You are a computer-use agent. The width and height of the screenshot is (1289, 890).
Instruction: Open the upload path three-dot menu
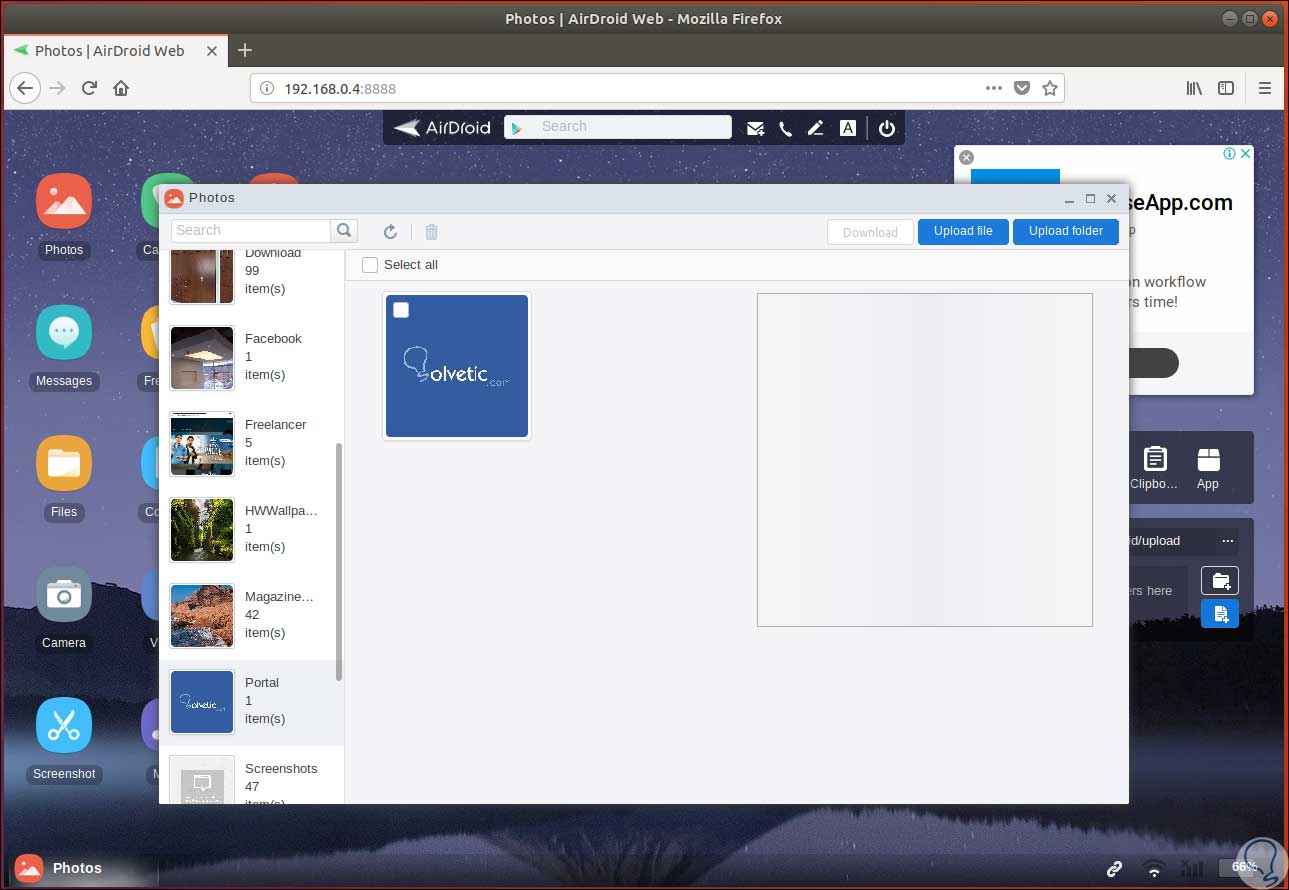(x=1227, y=541)
